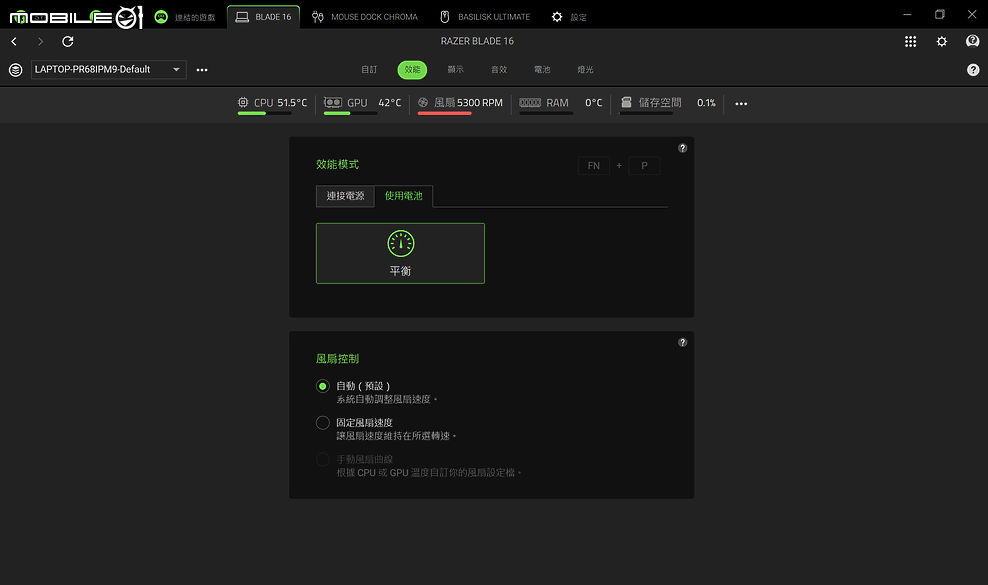Select fixed fan speed option
The image size is (988, 585).
pyautogui.click(x=323, y=422)
